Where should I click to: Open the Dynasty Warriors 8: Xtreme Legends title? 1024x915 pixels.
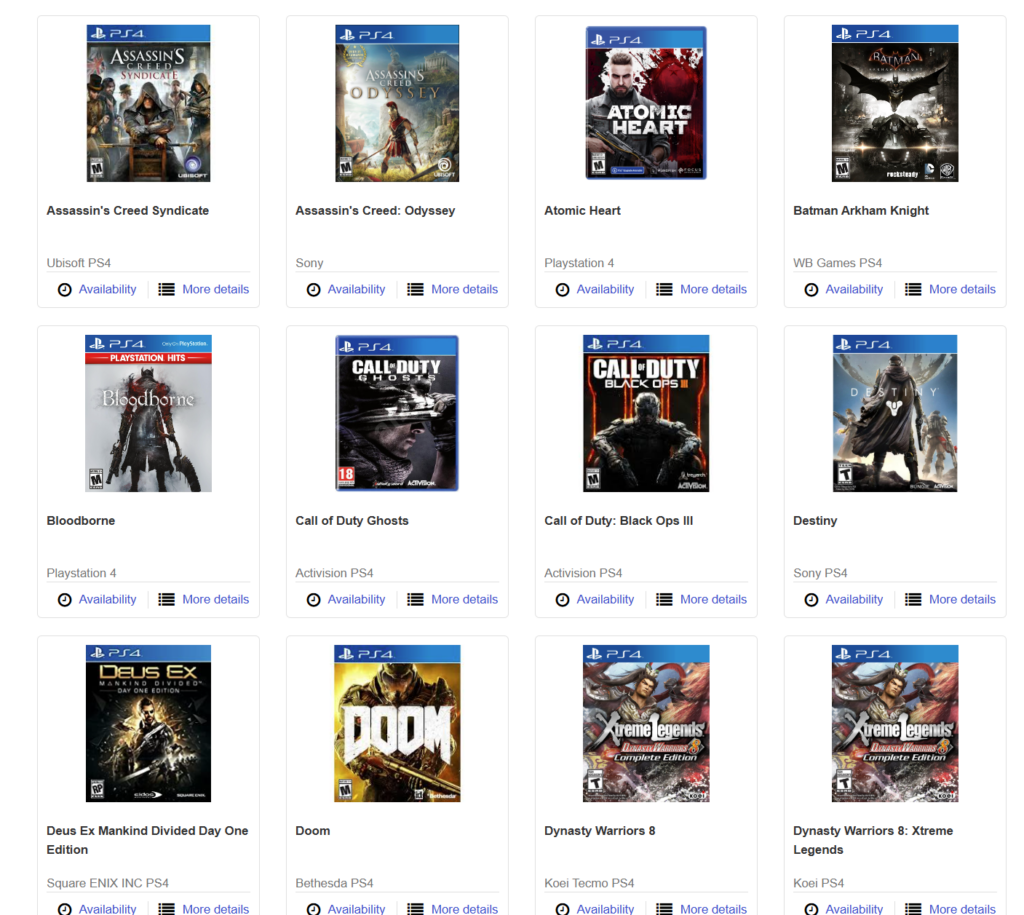872,841
